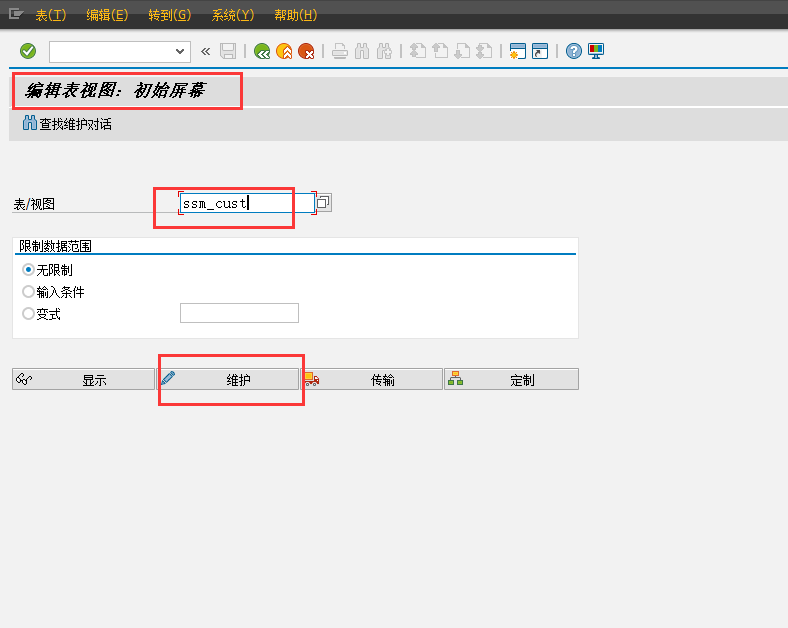Open the Help question mark icon

coord(573,51)
